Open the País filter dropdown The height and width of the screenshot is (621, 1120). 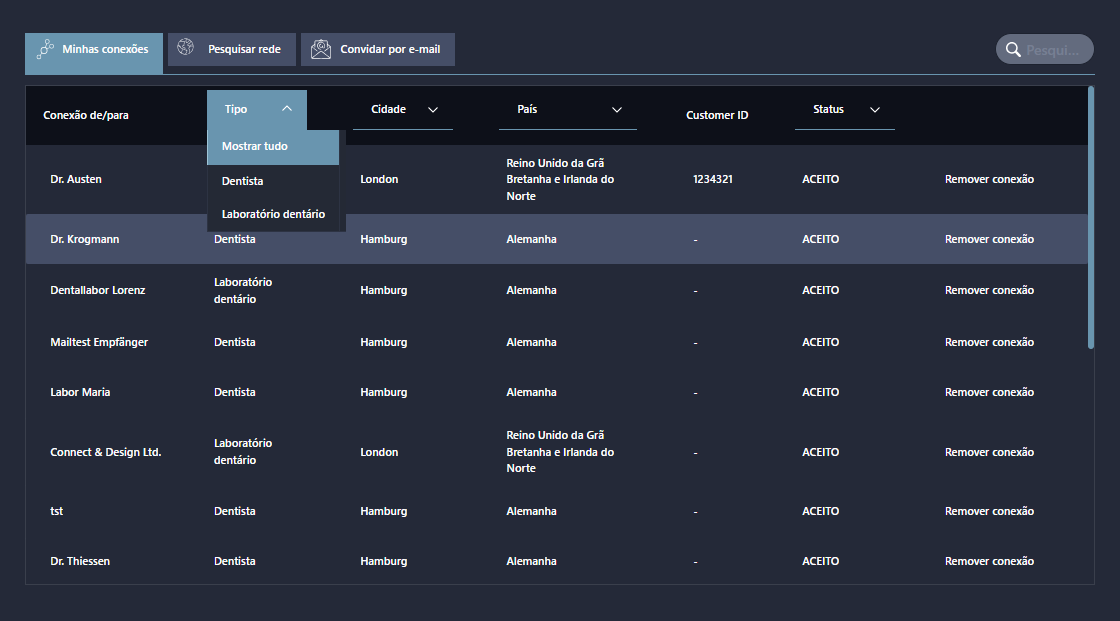click(617, 110)
